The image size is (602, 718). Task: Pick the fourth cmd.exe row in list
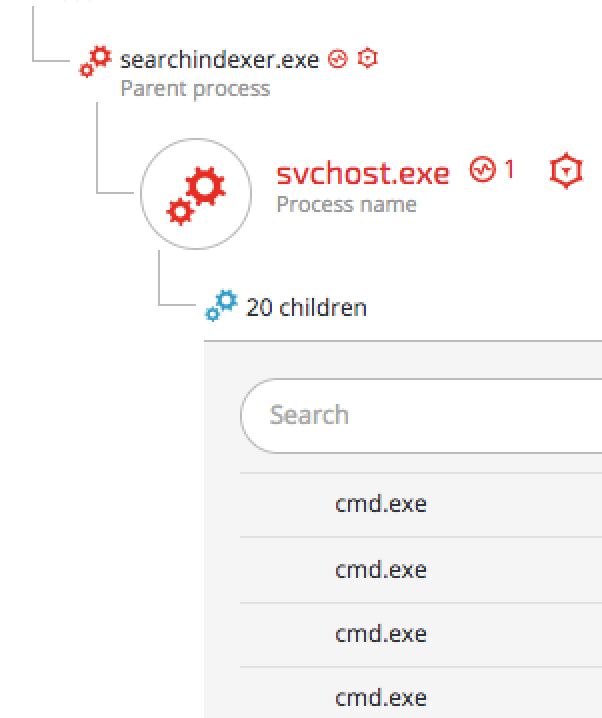pos(380,697)
